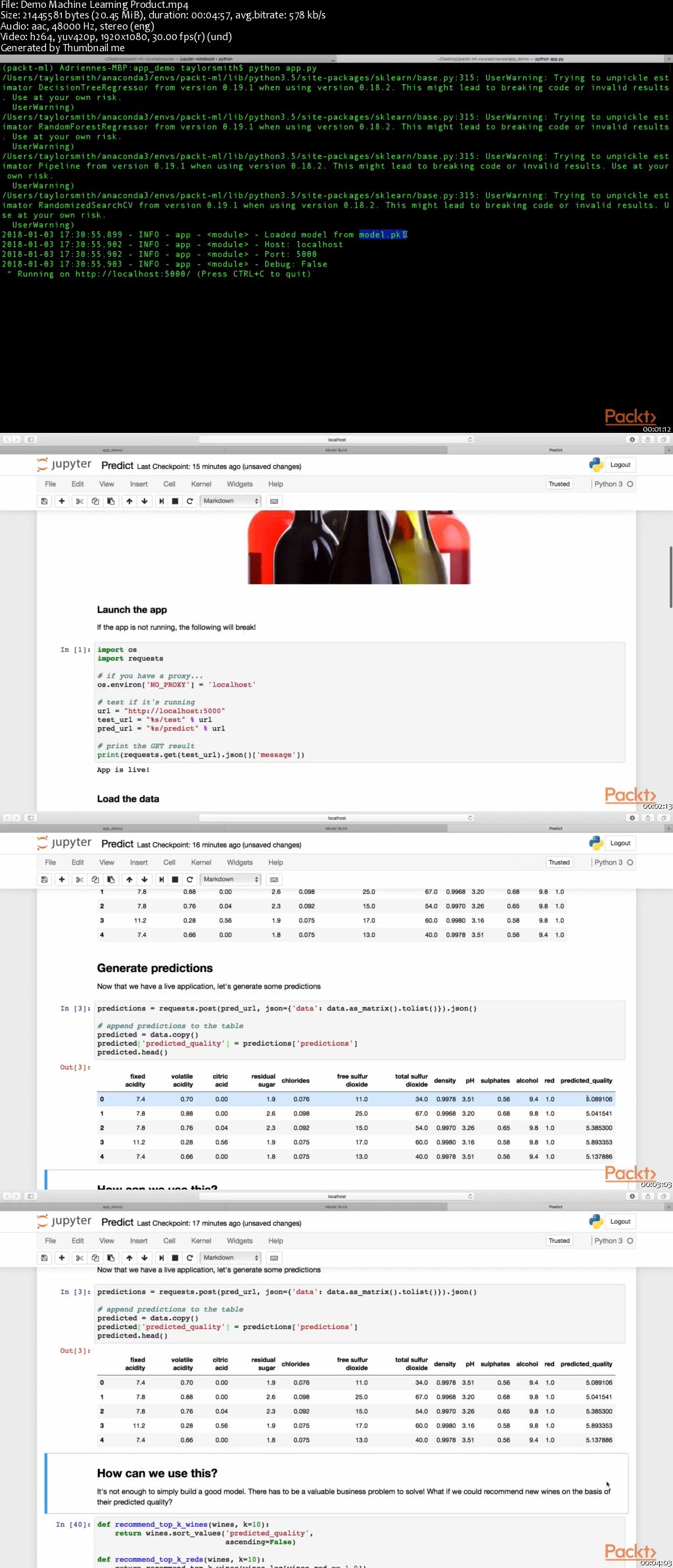
Task: Save notebook in the '15 minutes ago' Jupyter frame
Action: click(x=44, y=501)
